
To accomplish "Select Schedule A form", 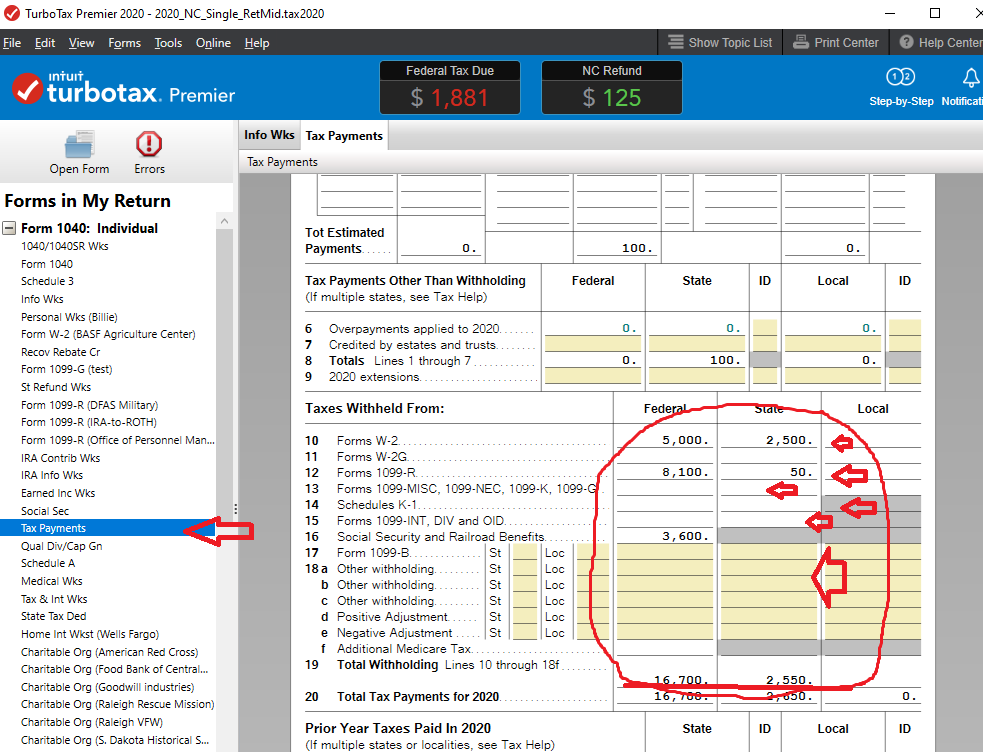I will tap(48, 563).
